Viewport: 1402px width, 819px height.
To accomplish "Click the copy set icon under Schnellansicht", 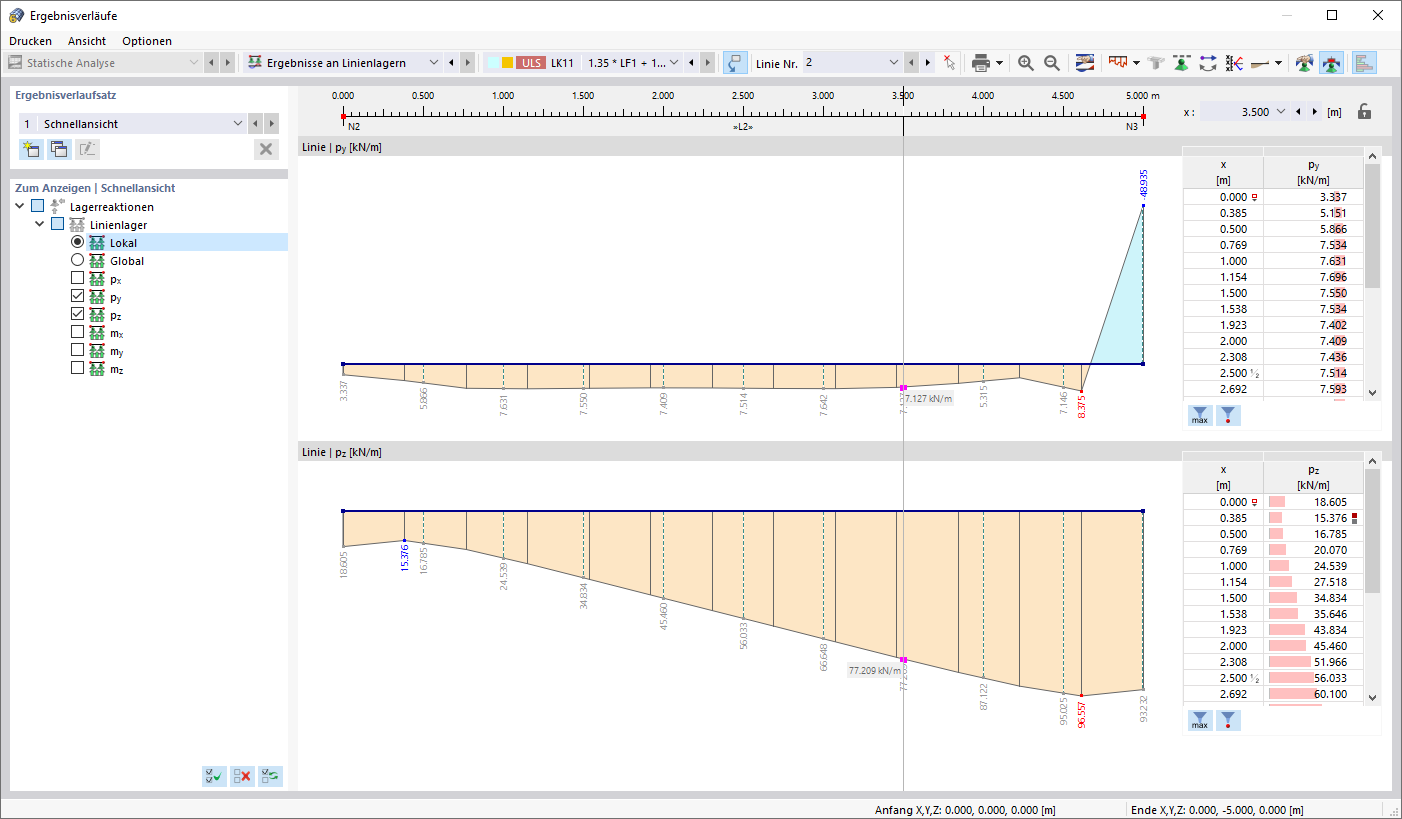I will 59,149.
